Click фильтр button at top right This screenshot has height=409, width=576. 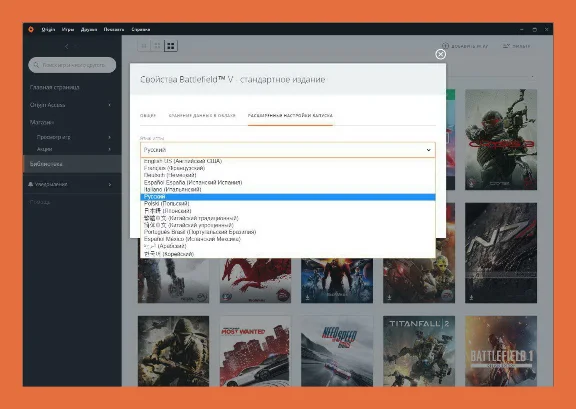[516, 46]
